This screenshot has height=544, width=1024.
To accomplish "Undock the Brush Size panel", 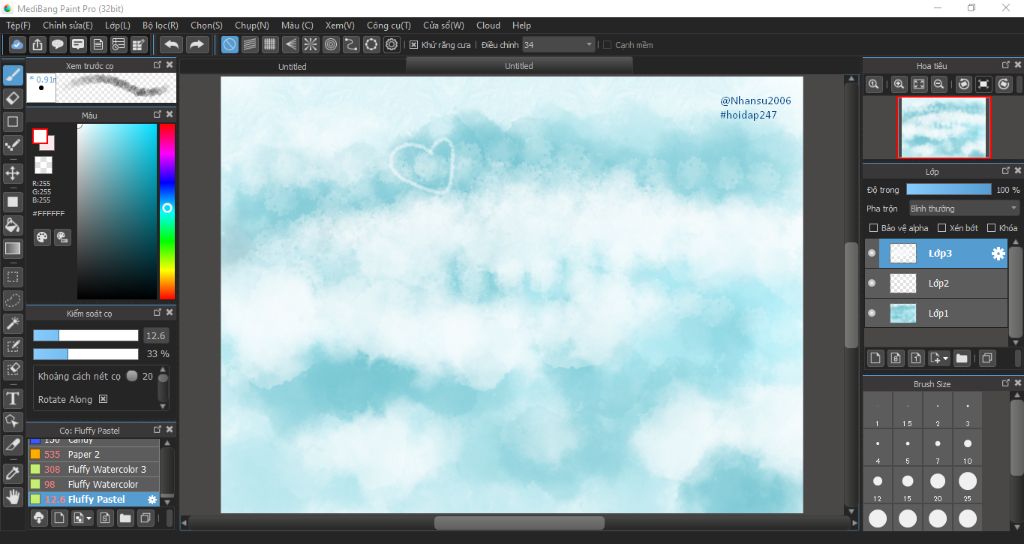I will pyautogui.click(x=1006, y=383).
